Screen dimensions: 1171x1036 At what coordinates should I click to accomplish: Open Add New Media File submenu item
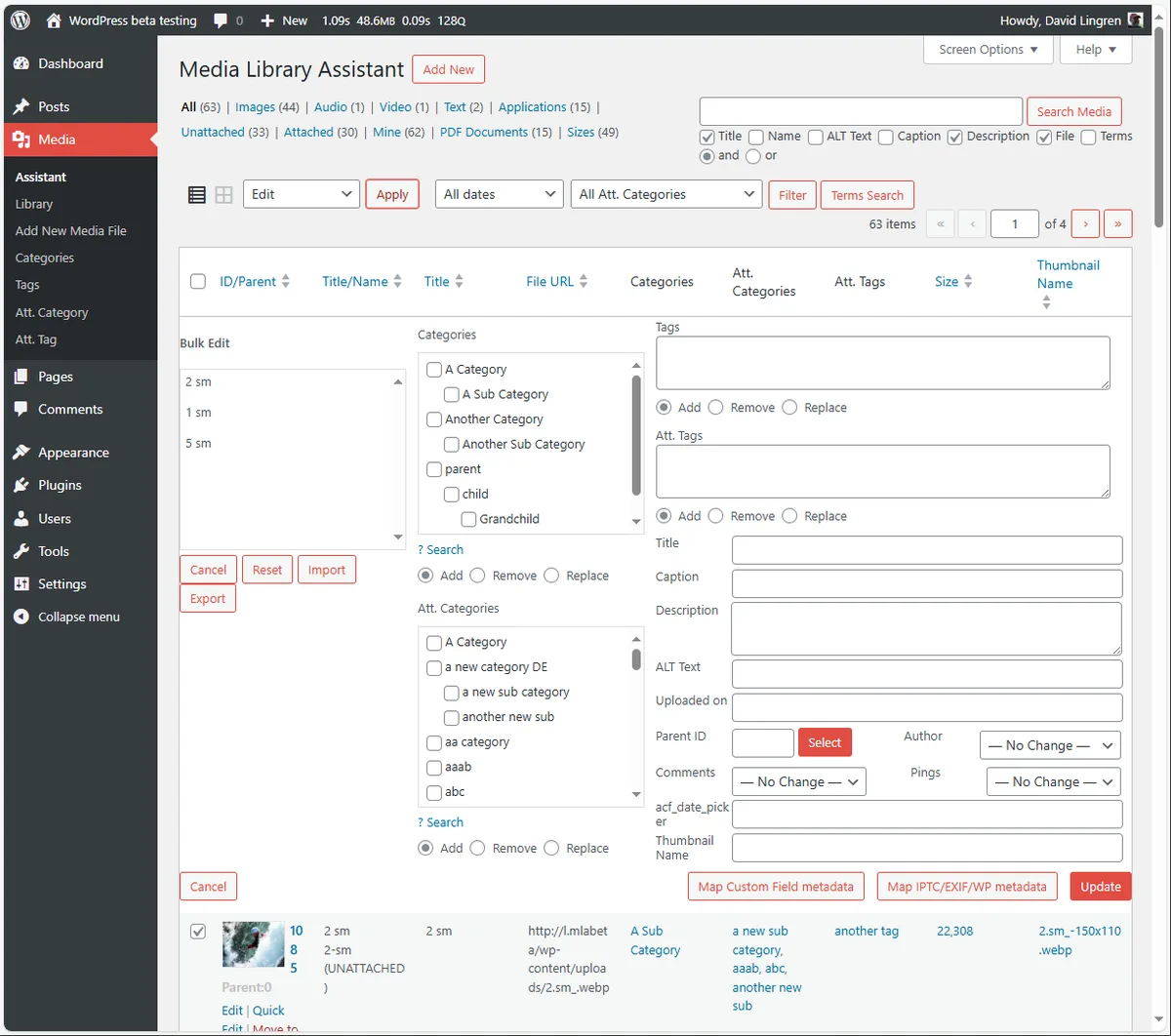[71, 231]
